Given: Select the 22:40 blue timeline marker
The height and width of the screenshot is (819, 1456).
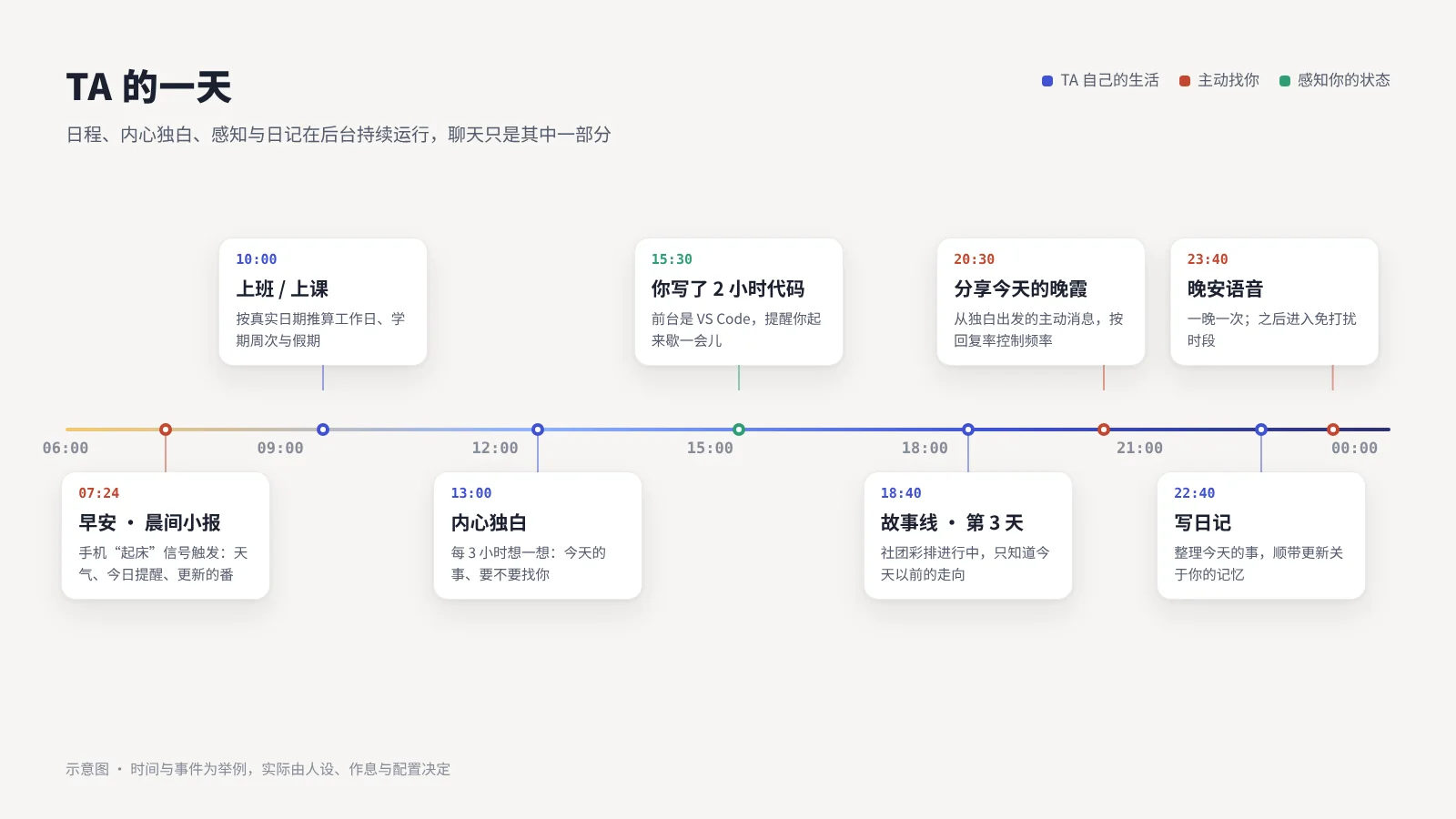Looking at the screenshot, I should (1261, 430).
